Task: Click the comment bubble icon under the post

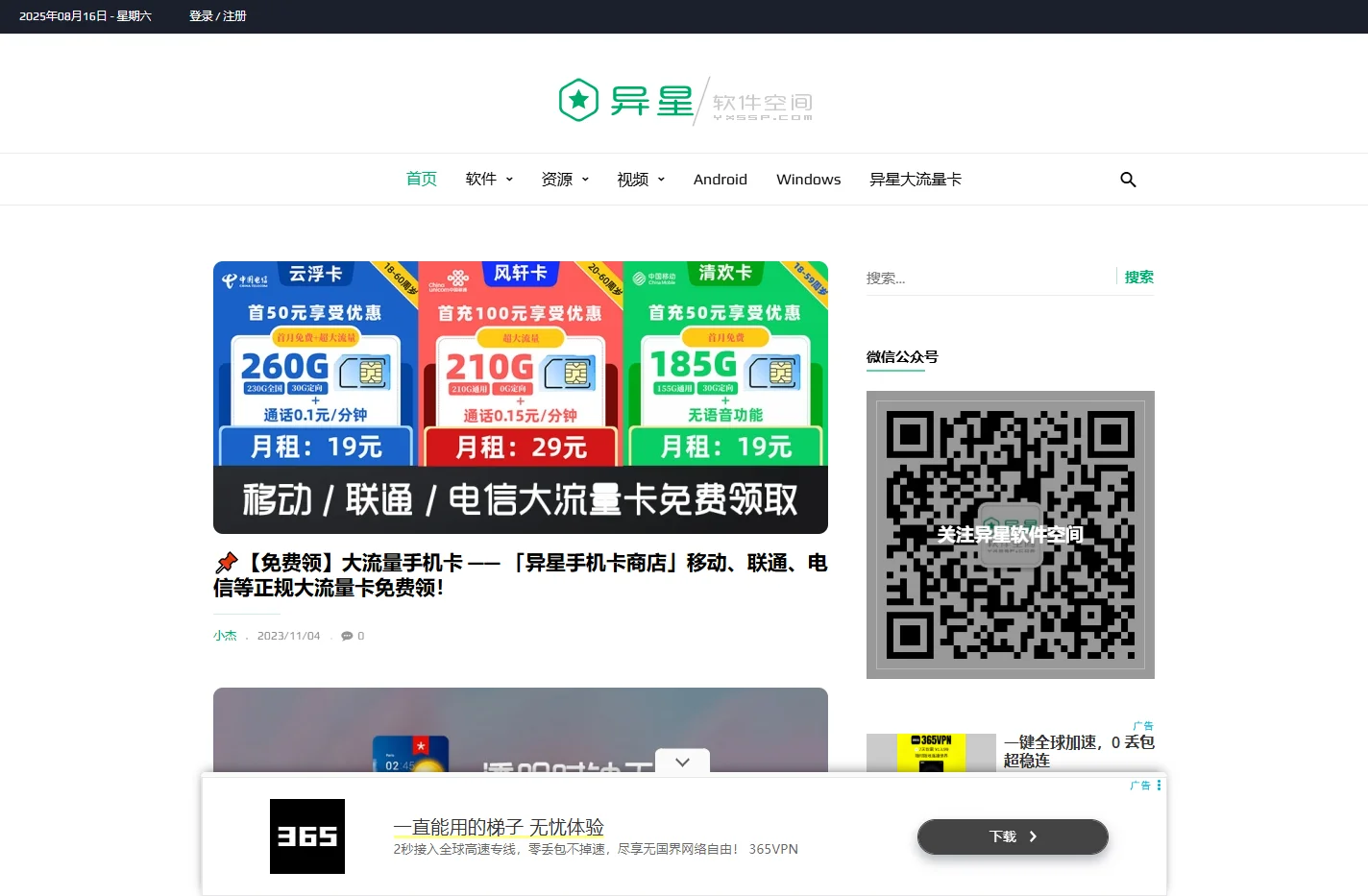Action: pyautogui.click(x=347, y=636)
